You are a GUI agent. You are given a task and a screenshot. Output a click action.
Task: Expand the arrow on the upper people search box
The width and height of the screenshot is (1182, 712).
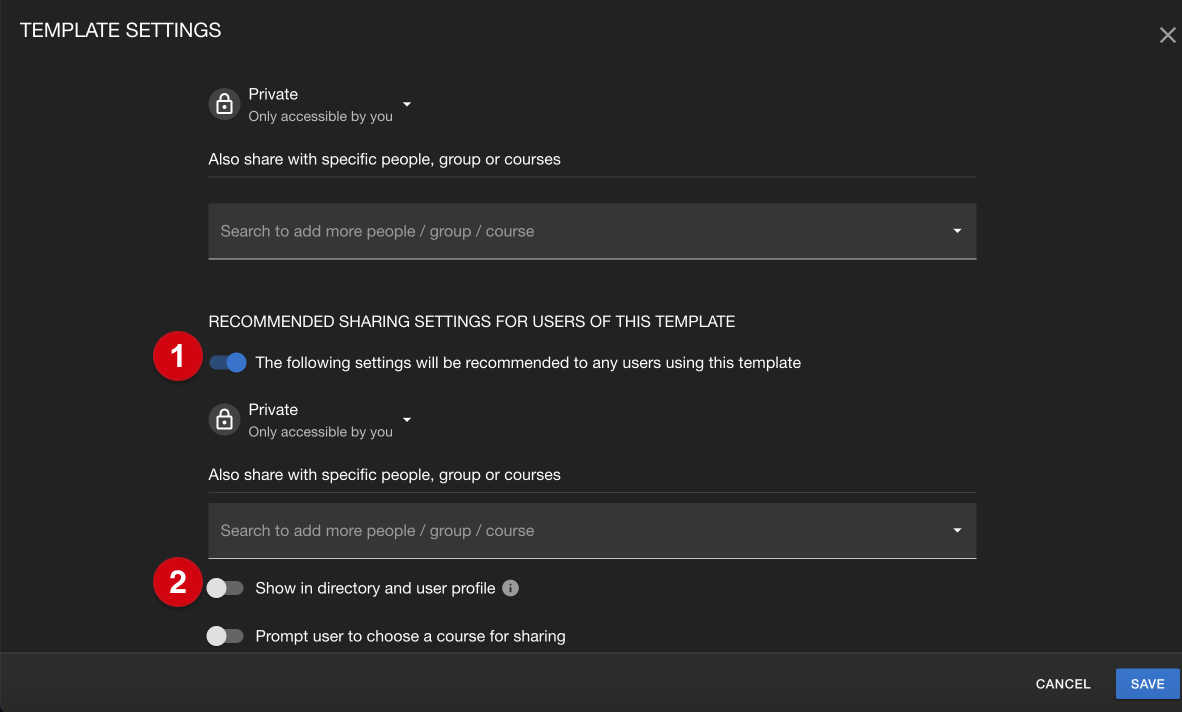pyautogui.click(x=957, y=231)
